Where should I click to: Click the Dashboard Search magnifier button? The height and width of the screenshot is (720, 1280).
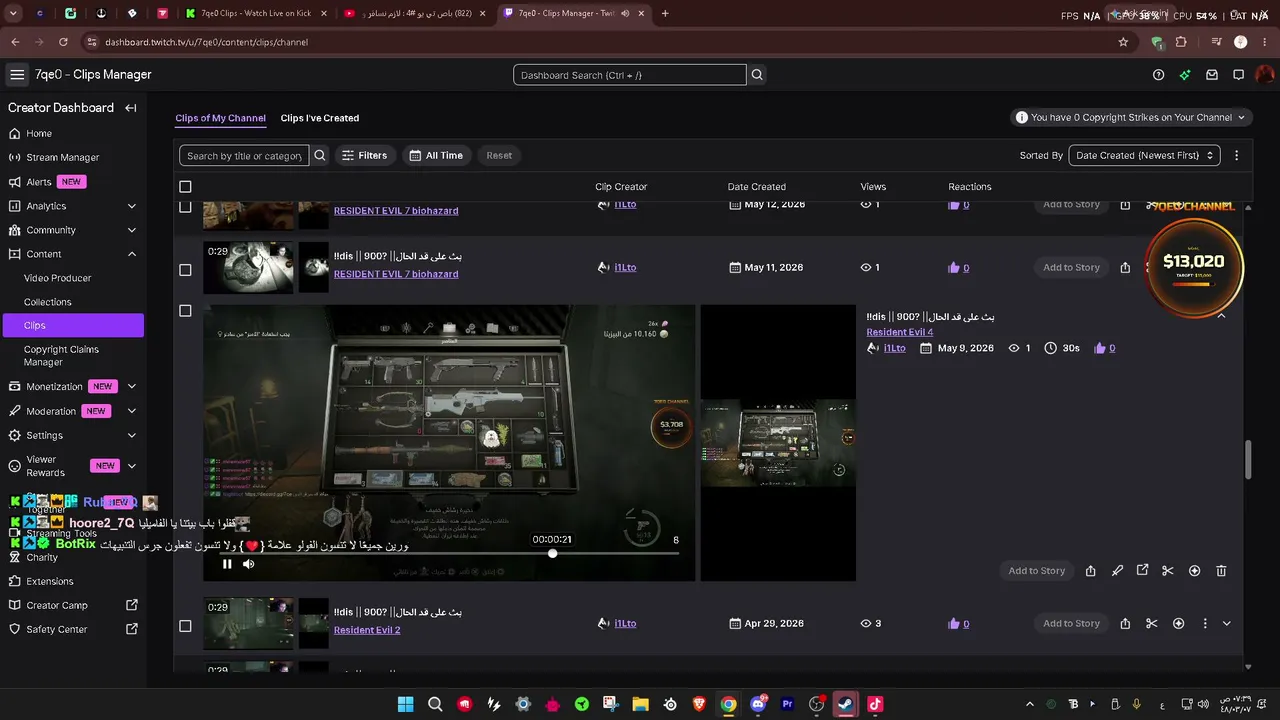[757, 75]
